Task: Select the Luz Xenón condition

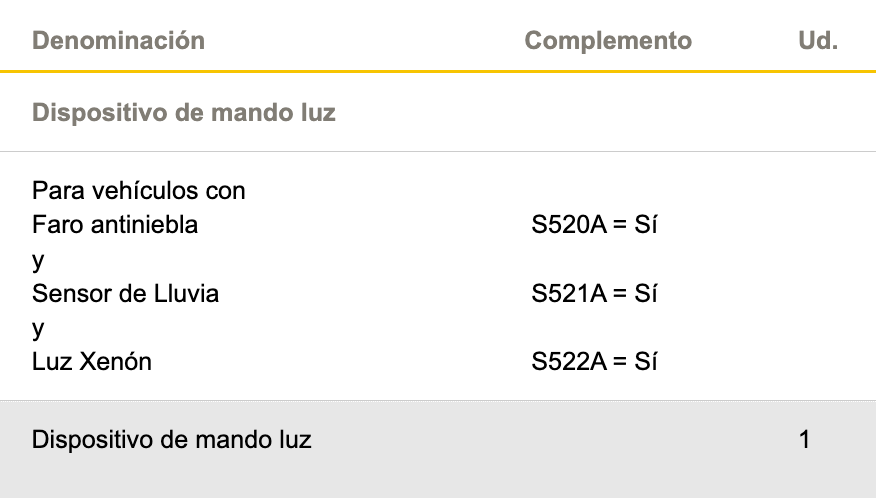Action: click(x=92, y=362)
